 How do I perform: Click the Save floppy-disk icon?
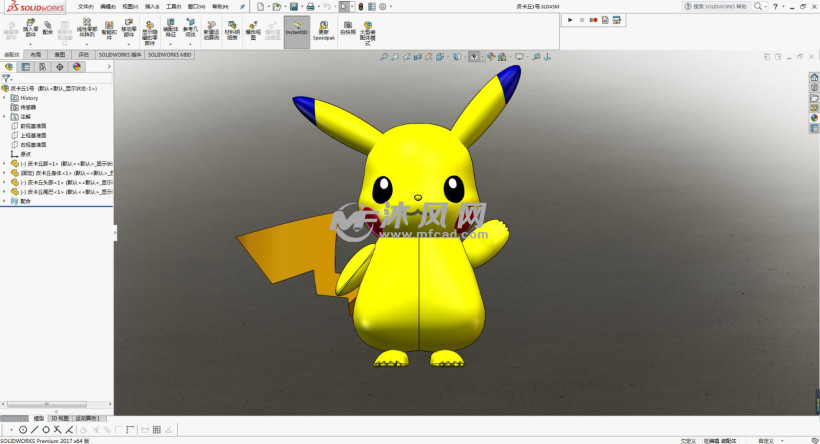pos(293,7)
